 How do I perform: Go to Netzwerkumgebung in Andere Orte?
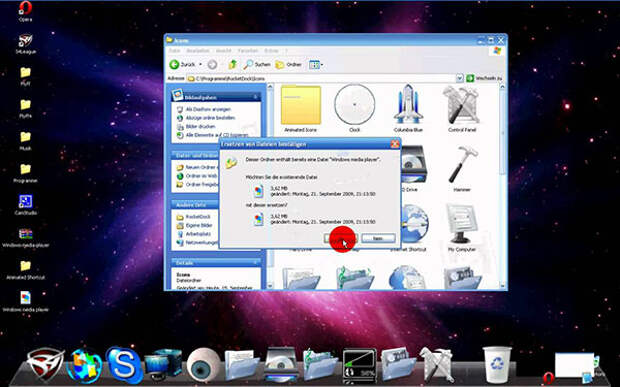[x=202, y=243]
